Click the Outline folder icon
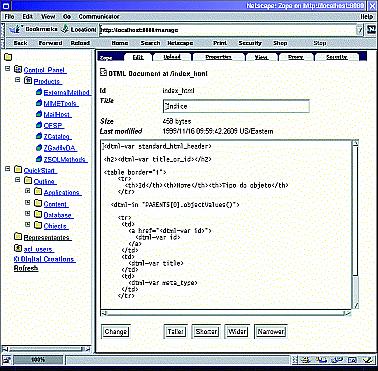This screenshot has width=378, height=371. [28, 181]
